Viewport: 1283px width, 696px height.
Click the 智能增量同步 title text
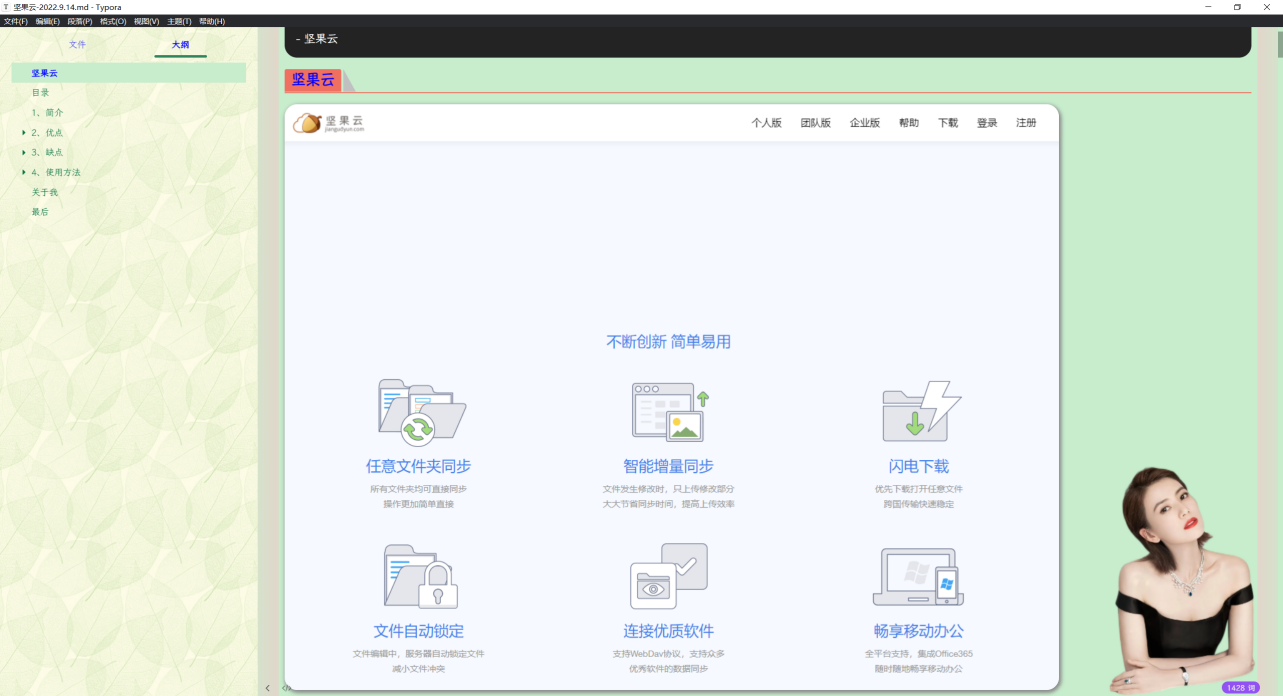click(x=669, y=466)
